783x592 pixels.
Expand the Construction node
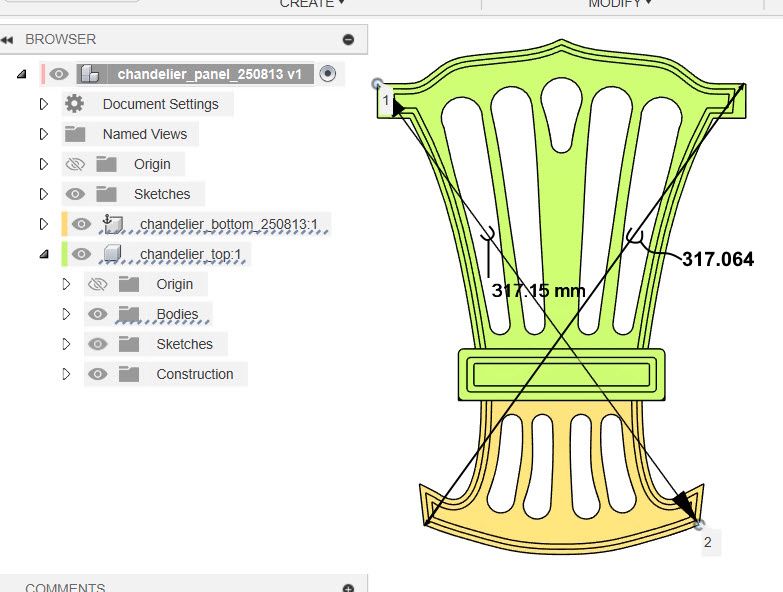click(x=66, y=374)
